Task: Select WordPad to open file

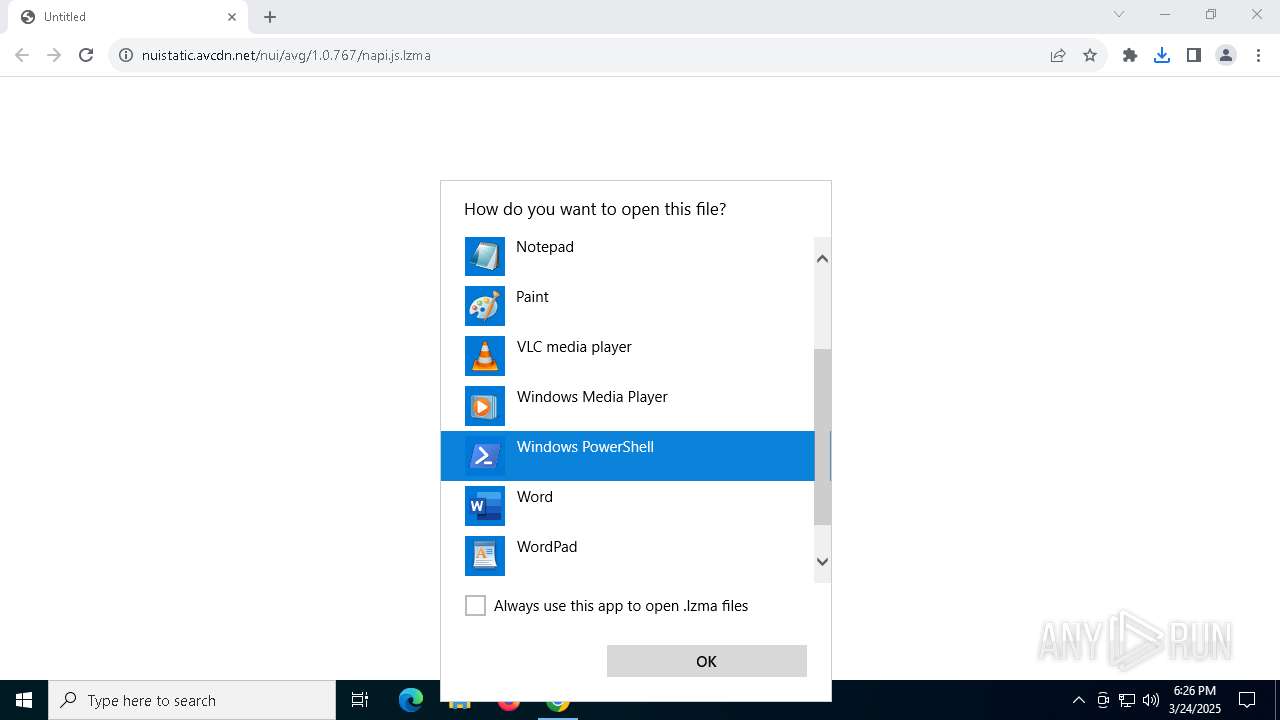Action: (x=627, y=556)
